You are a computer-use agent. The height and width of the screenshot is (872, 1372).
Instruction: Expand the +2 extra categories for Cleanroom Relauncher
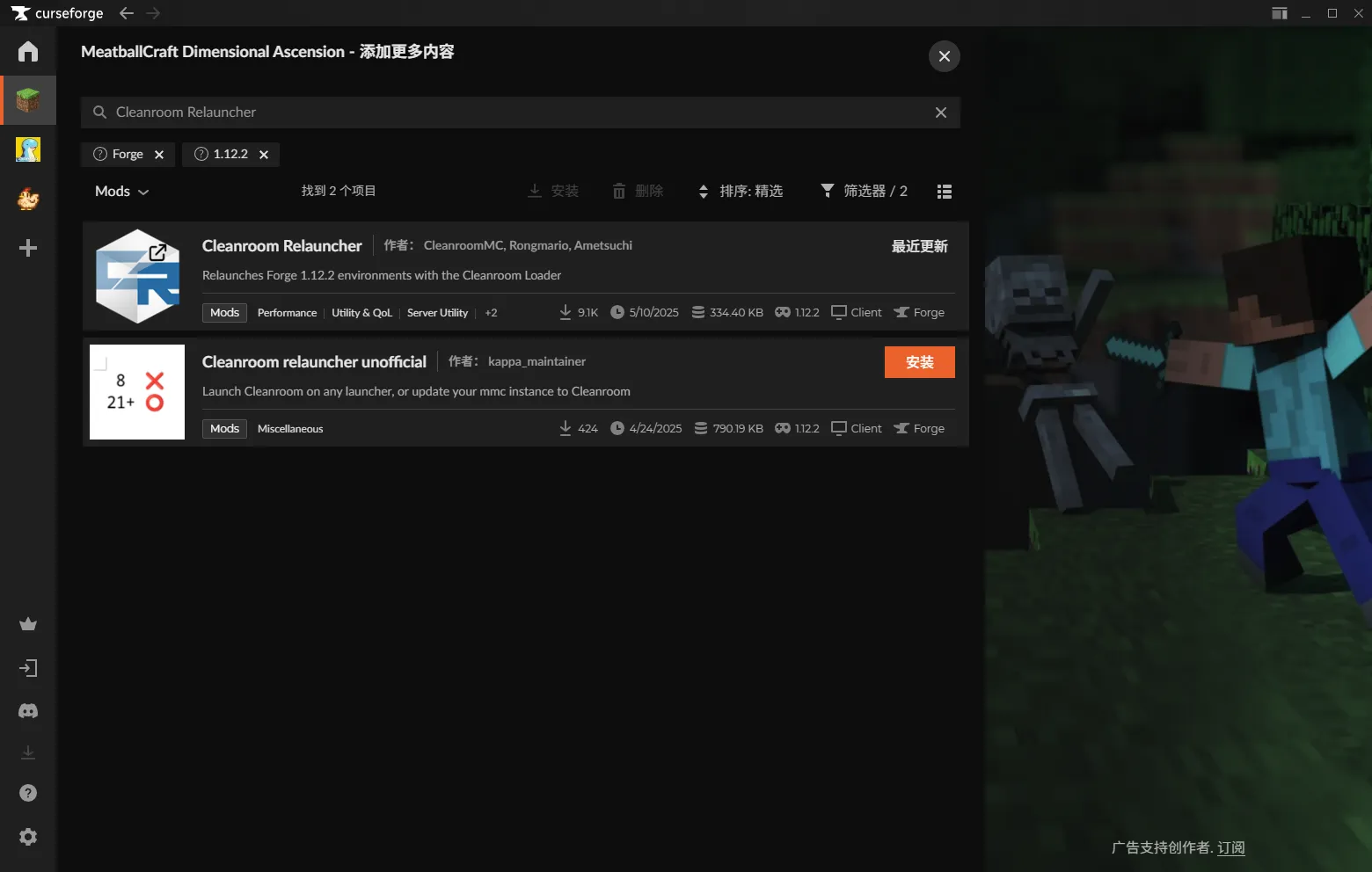click(491, 313)
